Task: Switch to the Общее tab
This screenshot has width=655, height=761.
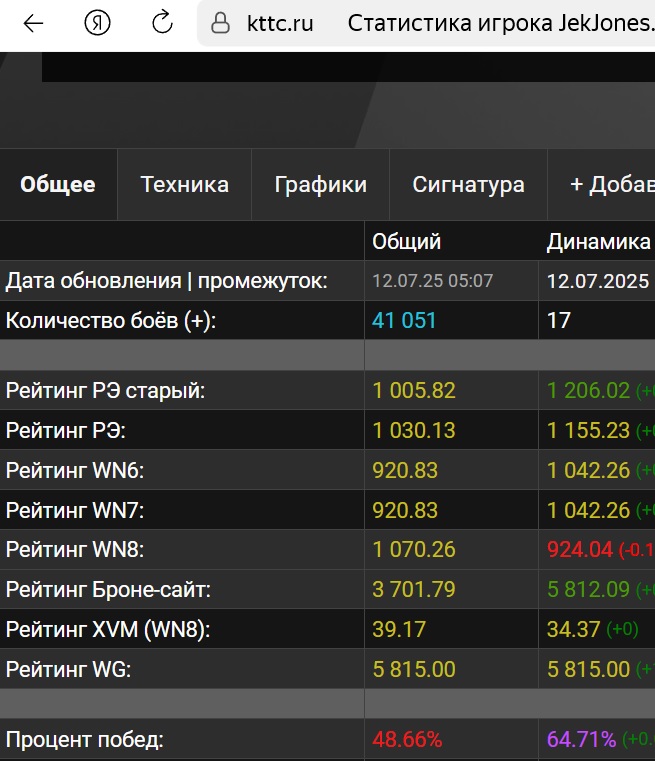Action: pos(58,185)
